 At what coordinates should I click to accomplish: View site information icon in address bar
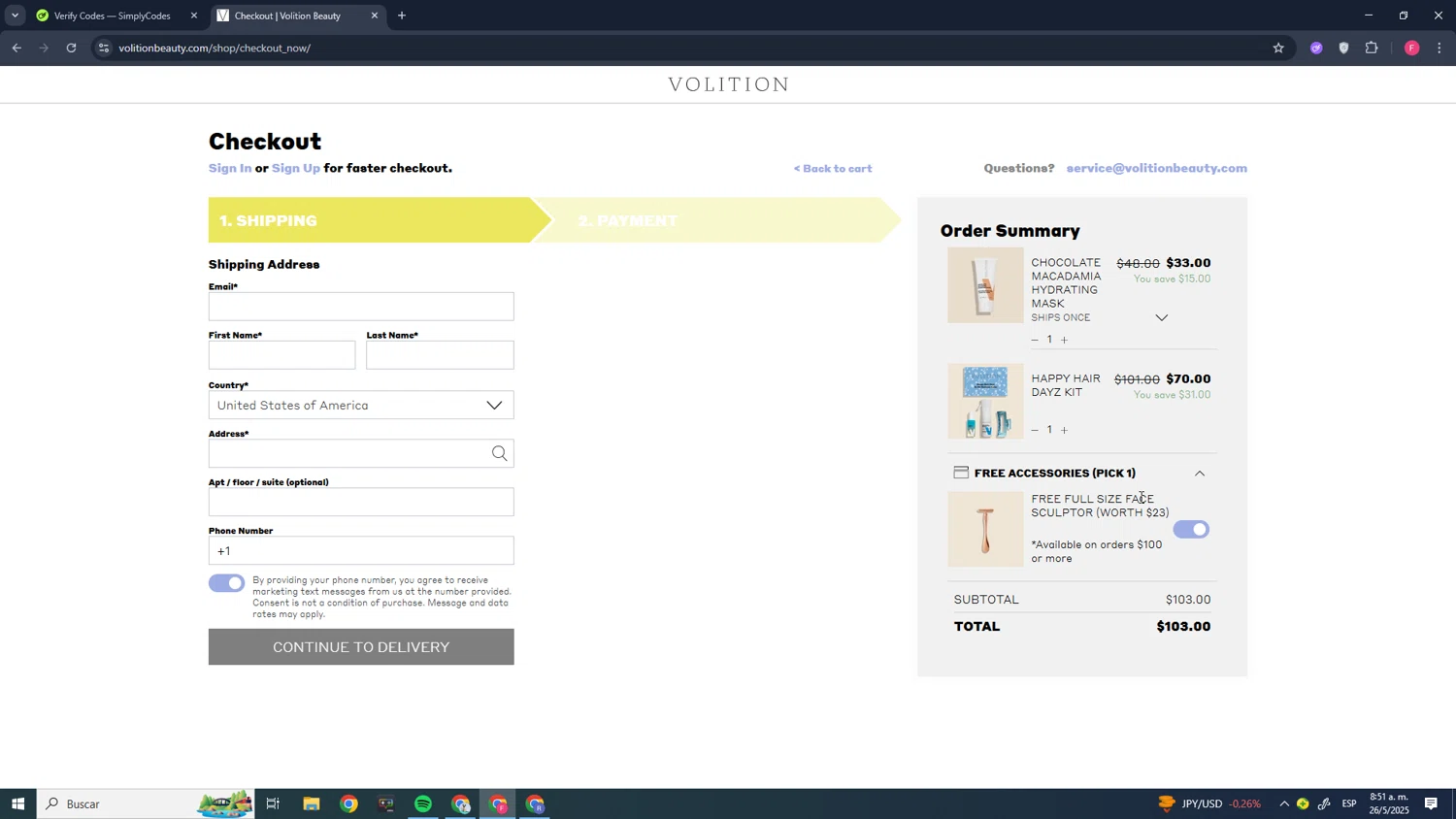104,48
